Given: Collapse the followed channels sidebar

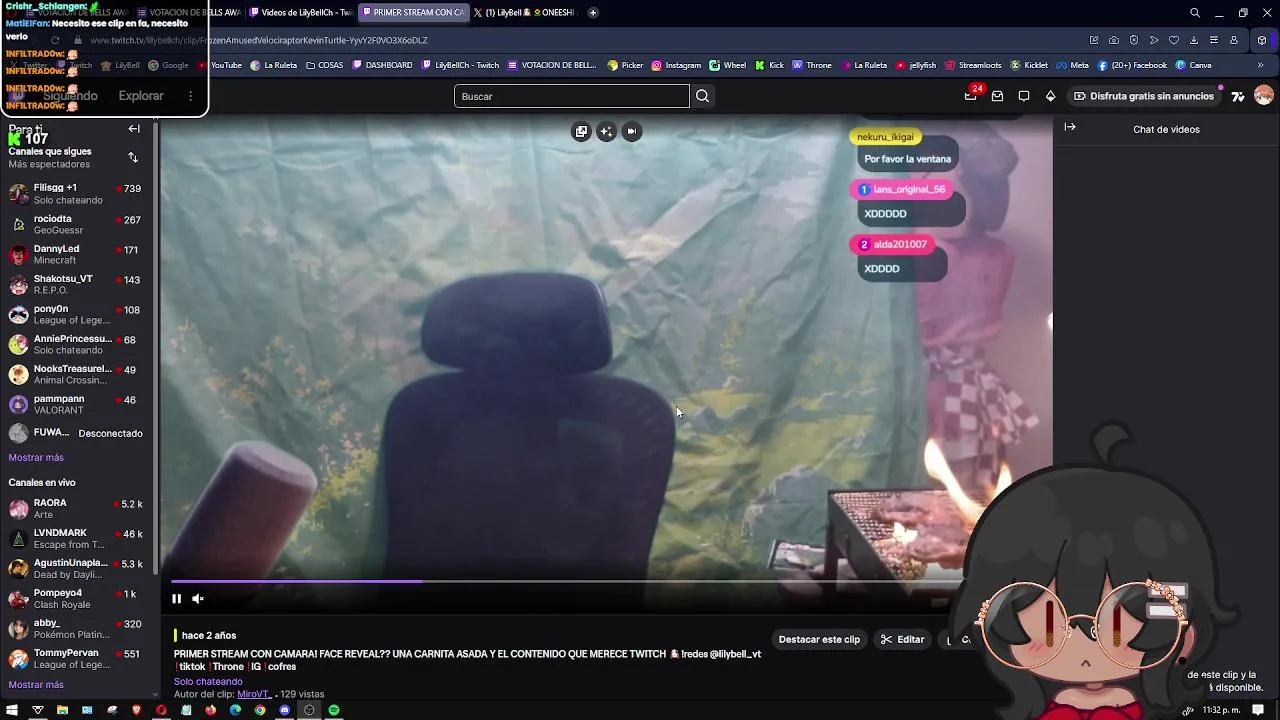Looking at the screenshot, I should (x=134, y=129).
